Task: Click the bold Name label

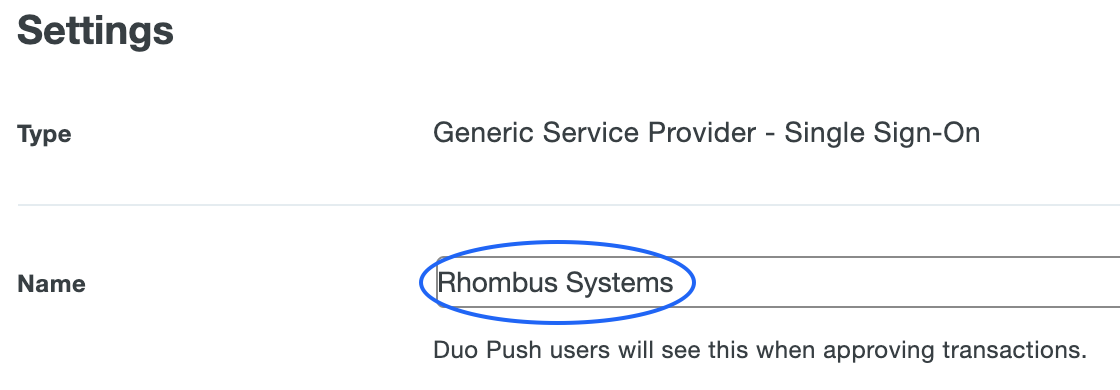Action: coord(51,284)
